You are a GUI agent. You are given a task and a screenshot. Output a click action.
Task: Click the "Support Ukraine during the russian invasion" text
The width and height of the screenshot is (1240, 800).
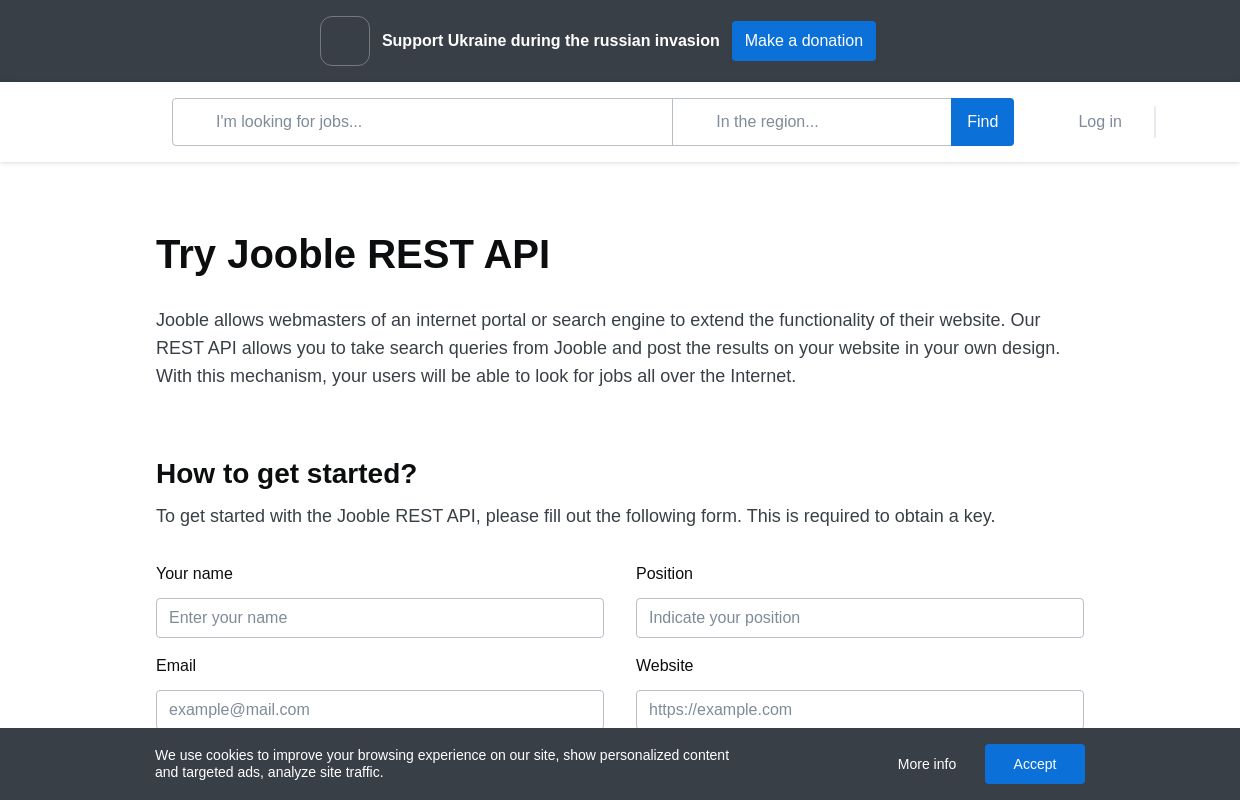tap(551, 41)
